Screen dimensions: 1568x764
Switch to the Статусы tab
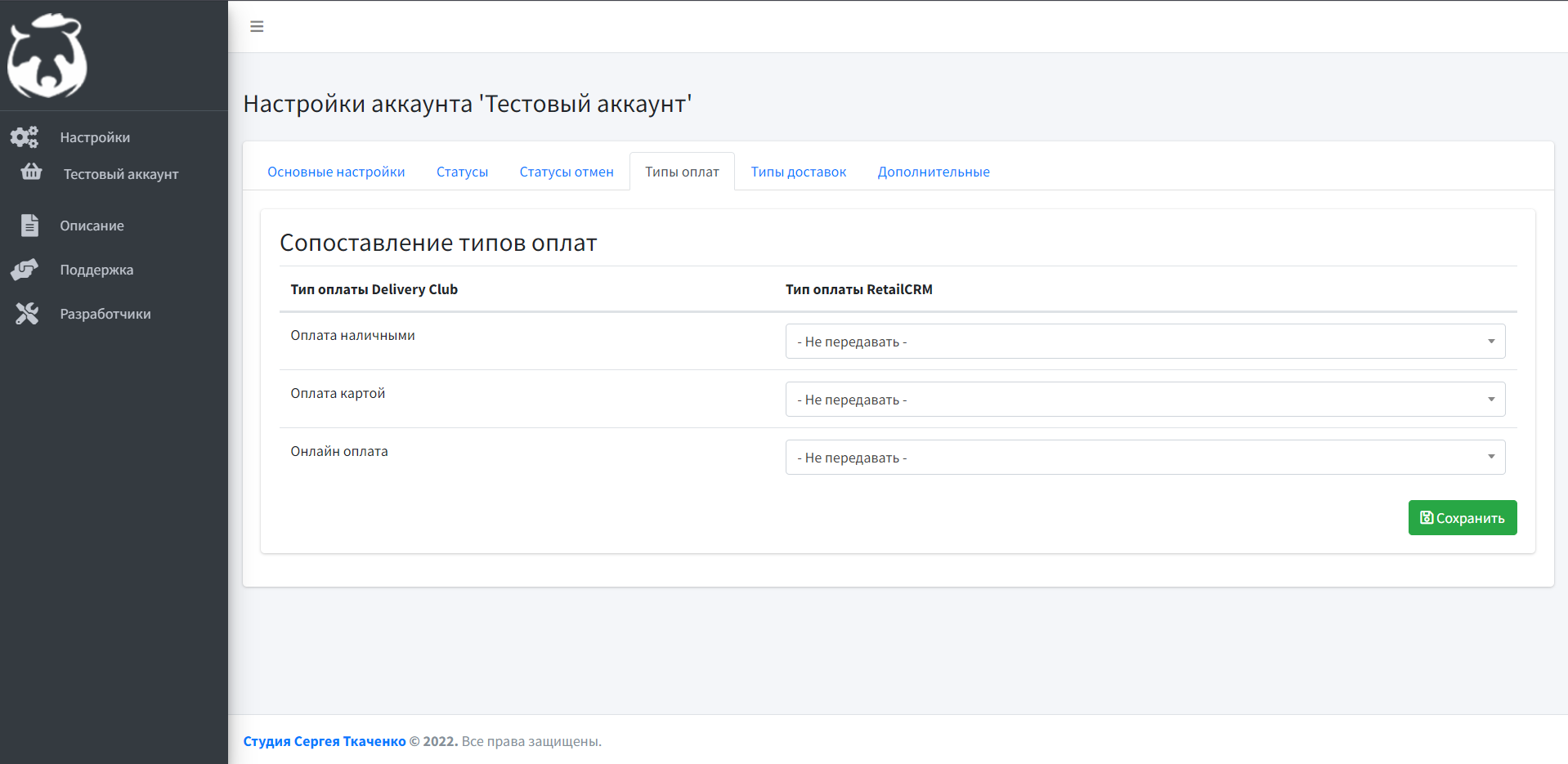(462, 172)
